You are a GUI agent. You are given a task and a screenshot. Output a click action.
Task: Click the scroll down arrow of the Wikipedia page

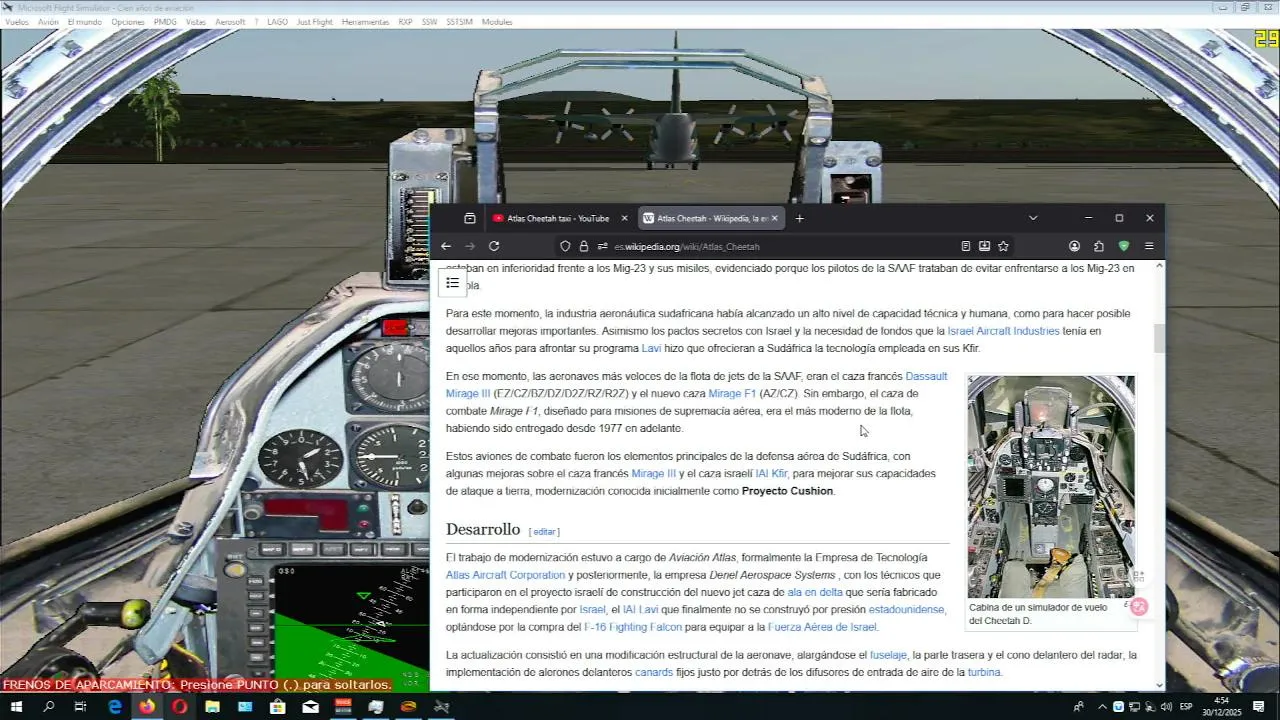click(1160, 685)
